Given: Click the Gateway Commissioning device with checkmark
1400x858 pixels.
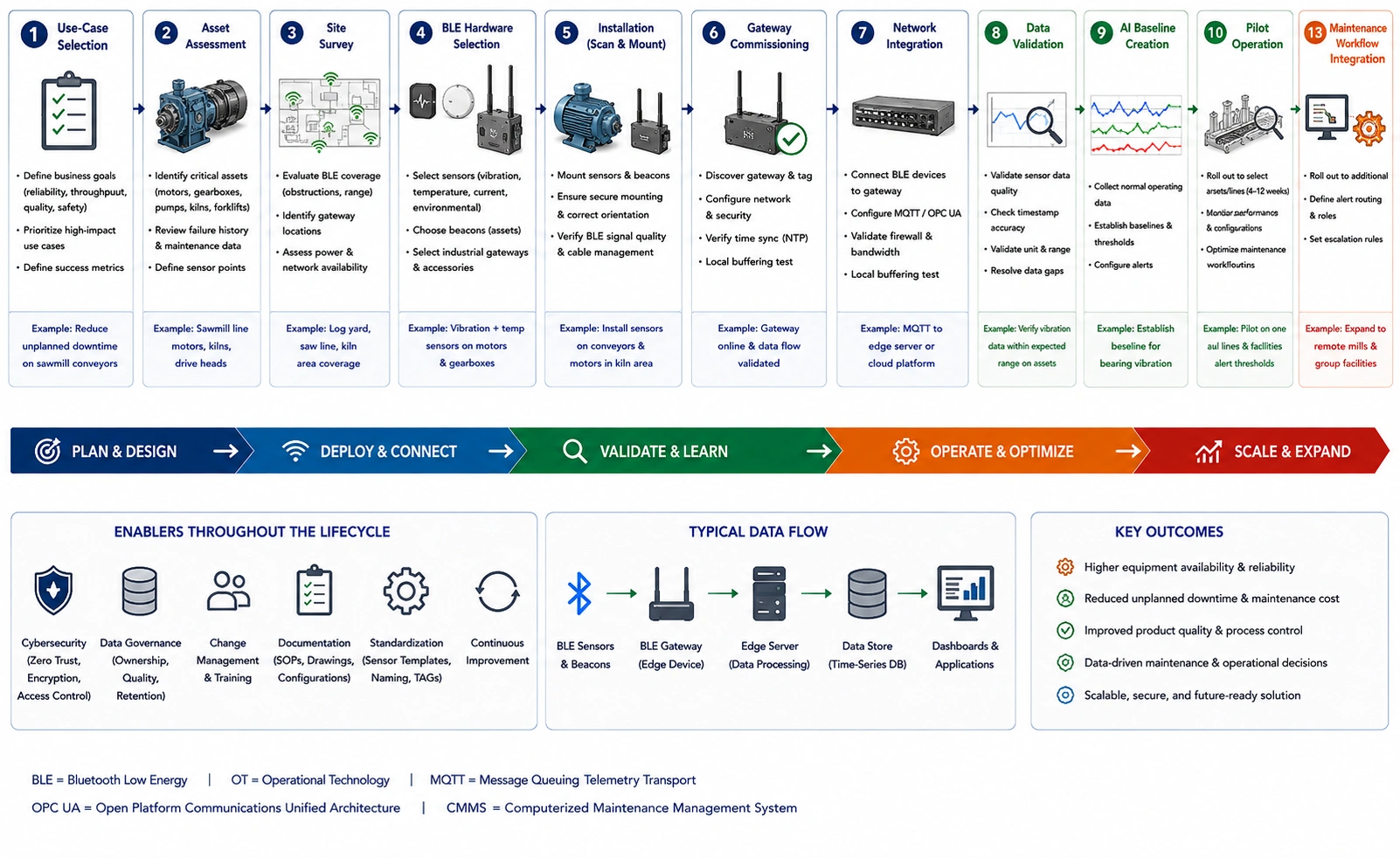Looking at the screenshot, I should pos(764,114).
